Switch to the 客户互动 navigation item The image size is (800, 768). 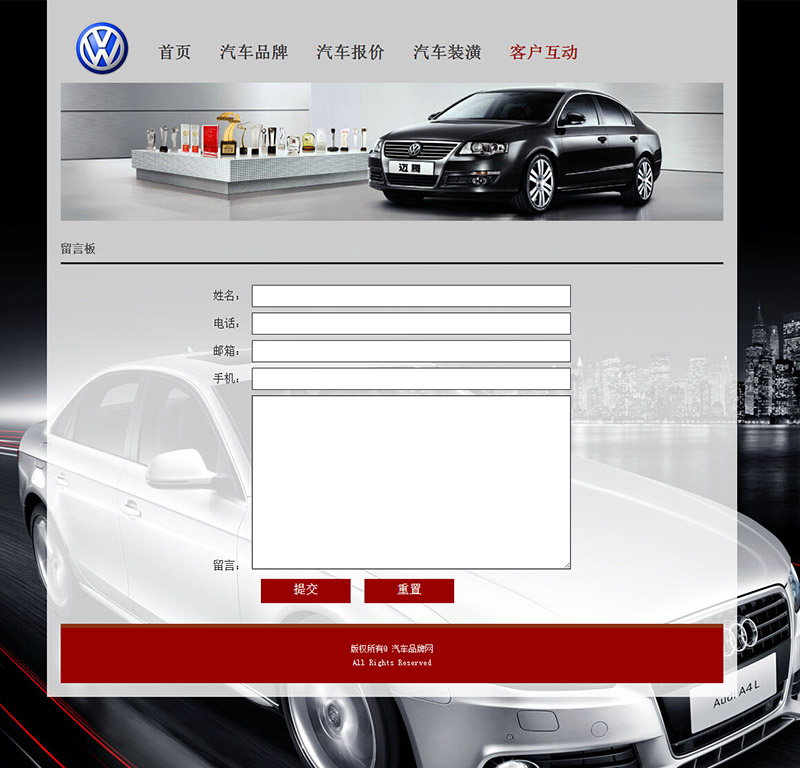[544, 52]
